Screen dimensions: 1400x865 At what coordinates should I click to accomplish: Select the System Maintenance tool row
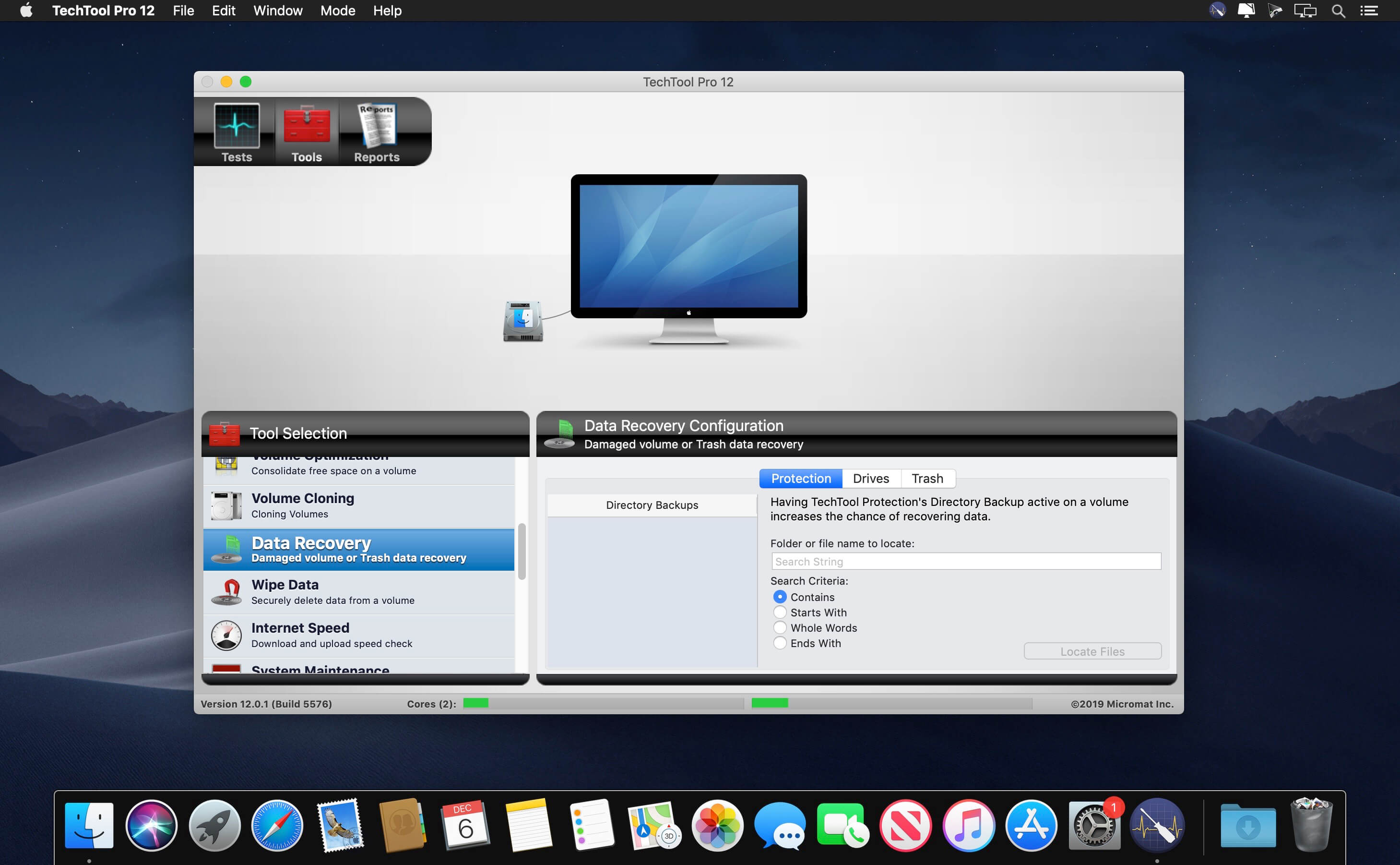(x=359, y=666)
